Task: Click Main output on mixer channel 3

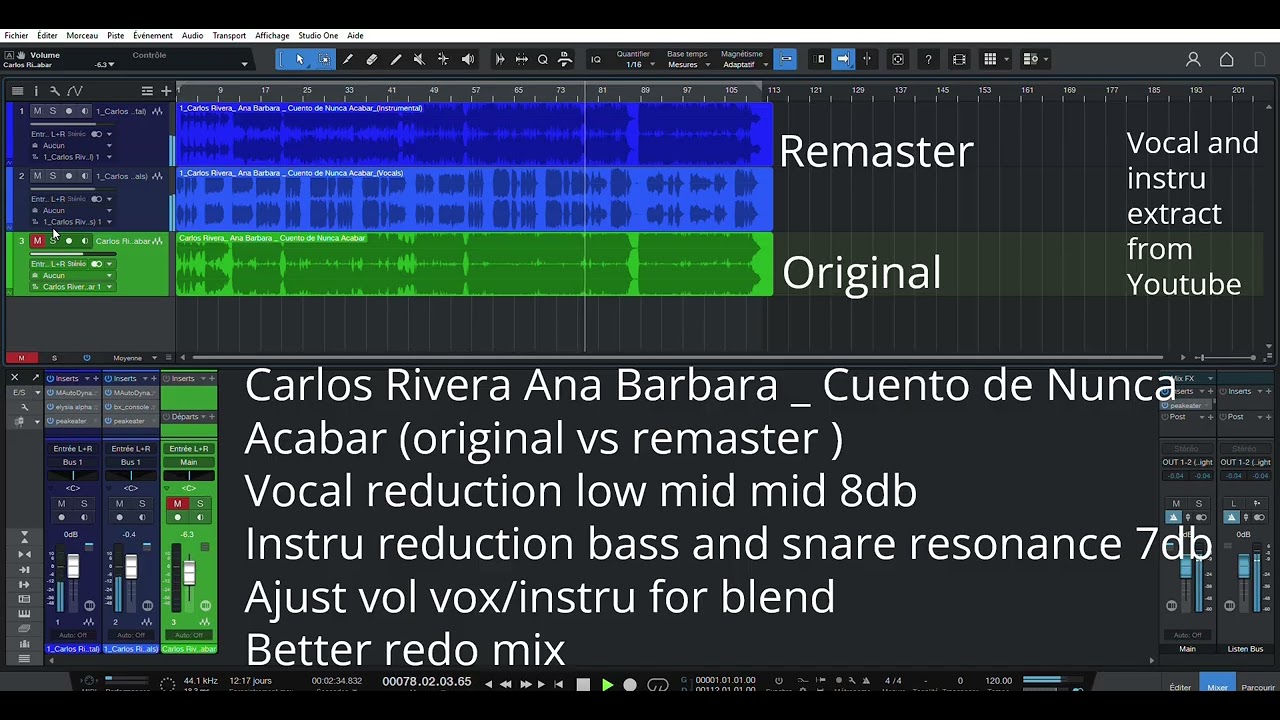Action: 189,463
